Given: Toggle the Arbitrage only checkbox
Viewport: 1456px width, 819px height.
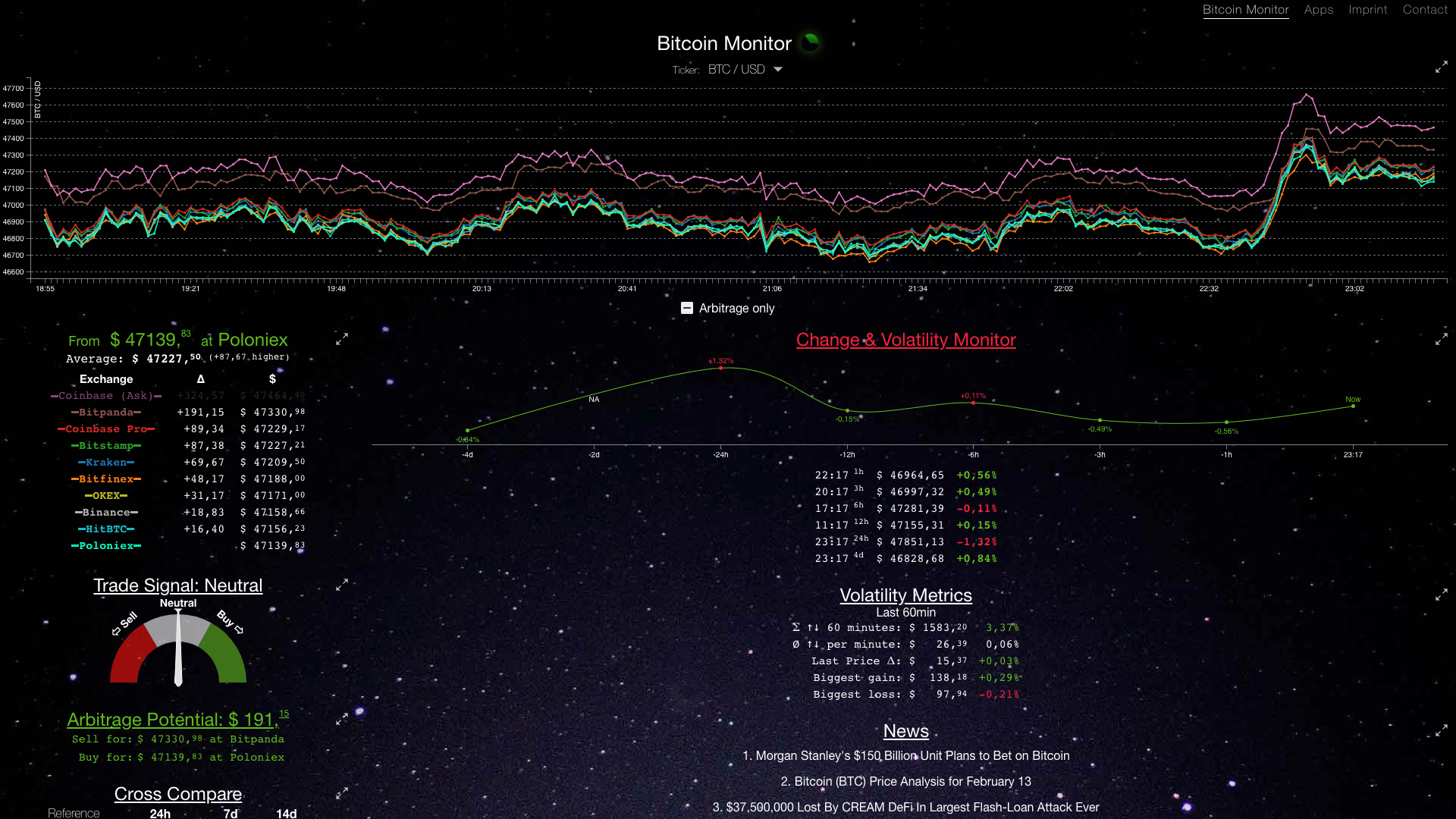Looking at the screenshot, I should (688, 308).
